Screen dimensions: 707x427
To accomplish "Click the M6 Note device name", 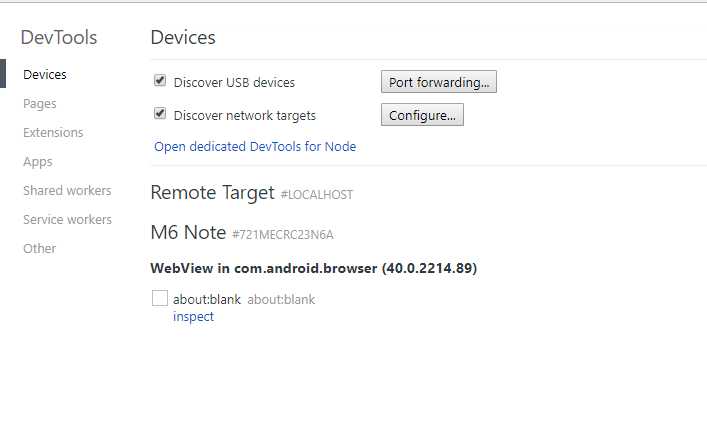I will 188,232.
